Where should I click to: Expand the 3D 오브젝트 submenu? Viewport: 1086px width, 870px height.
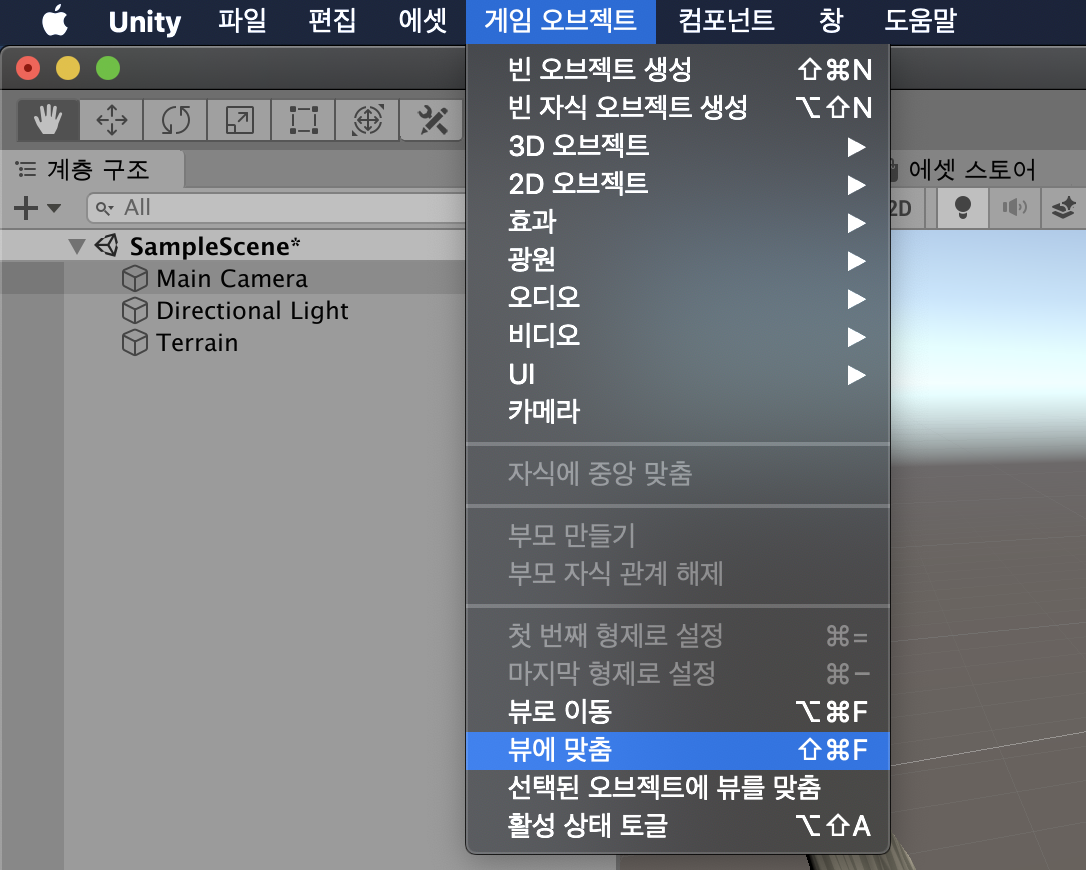click(677, 146)
